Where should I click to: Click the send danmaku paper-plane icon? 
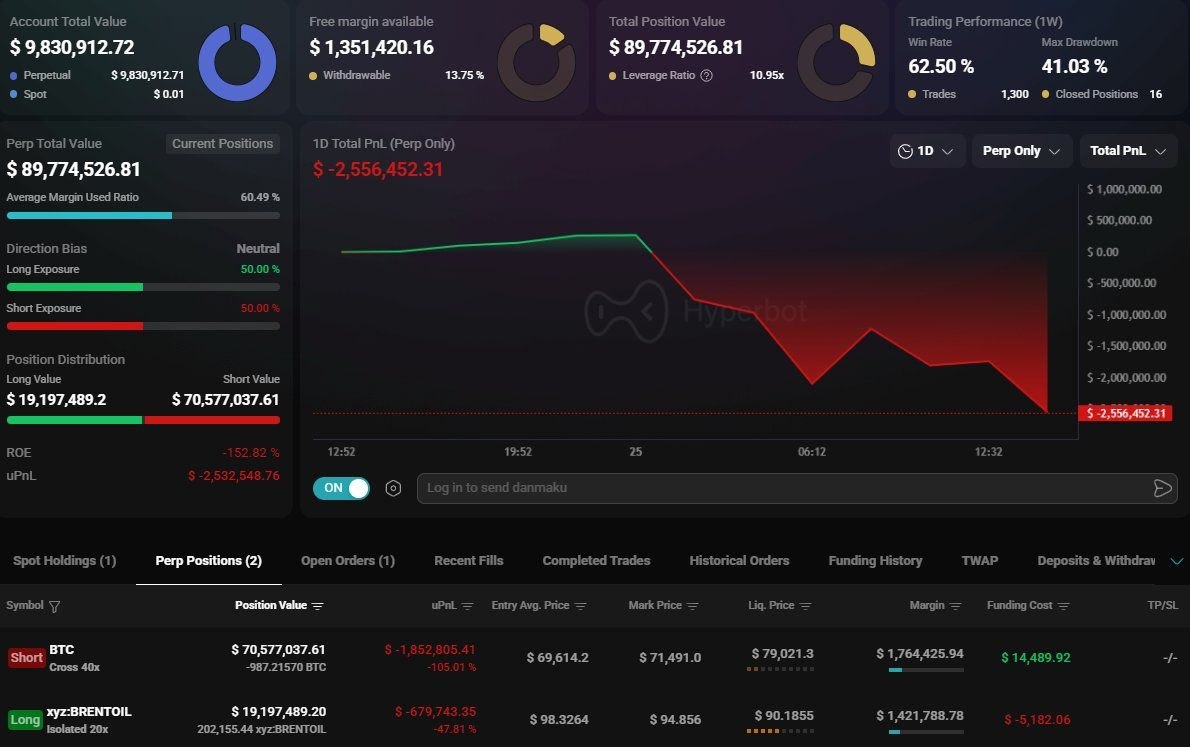click(x=1162, y=489)
